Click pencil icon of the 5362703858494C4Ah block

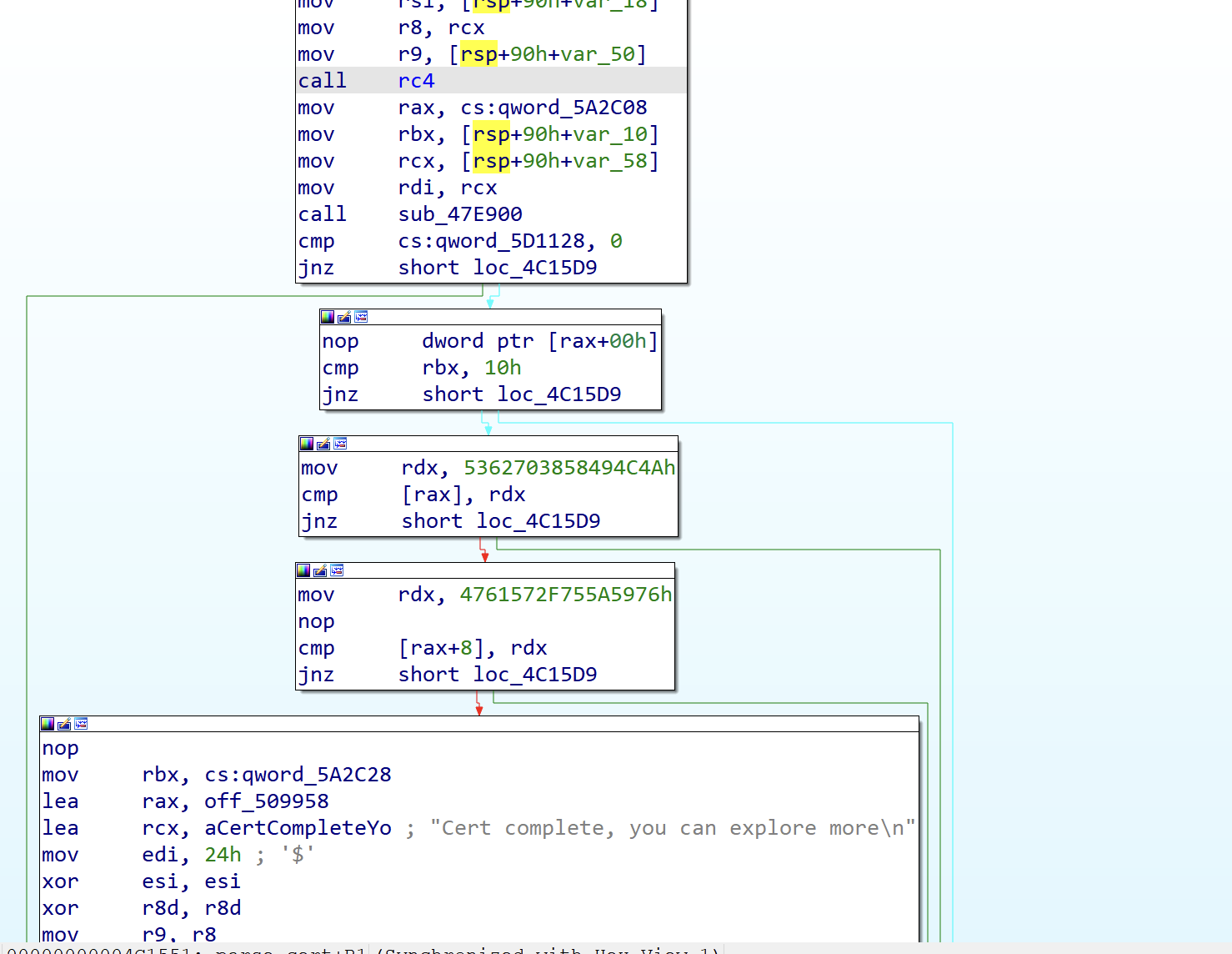[323, 444]
